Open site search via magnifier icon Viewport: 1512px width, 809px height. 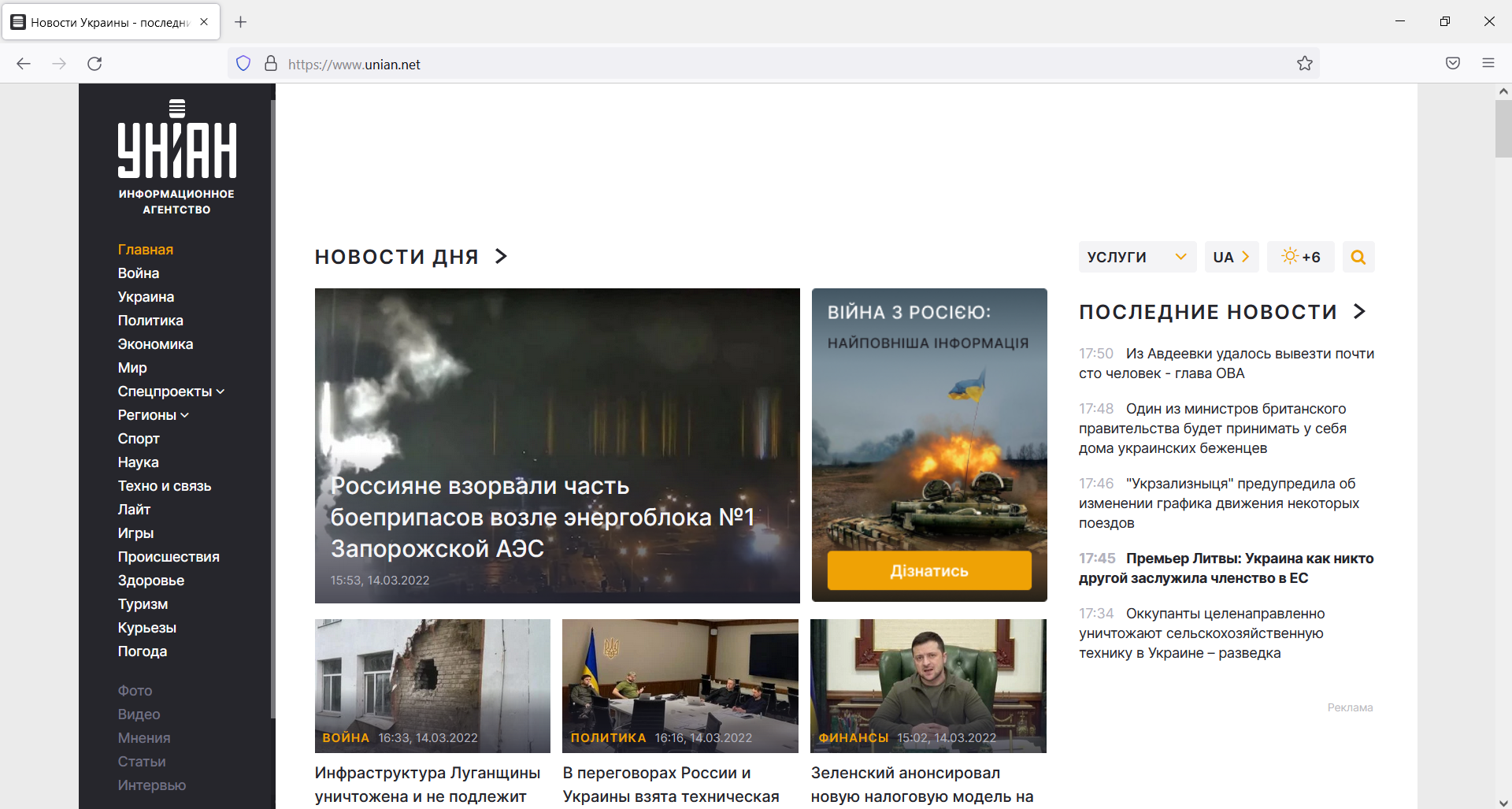pyautogui.click(x=1358, y=257)
